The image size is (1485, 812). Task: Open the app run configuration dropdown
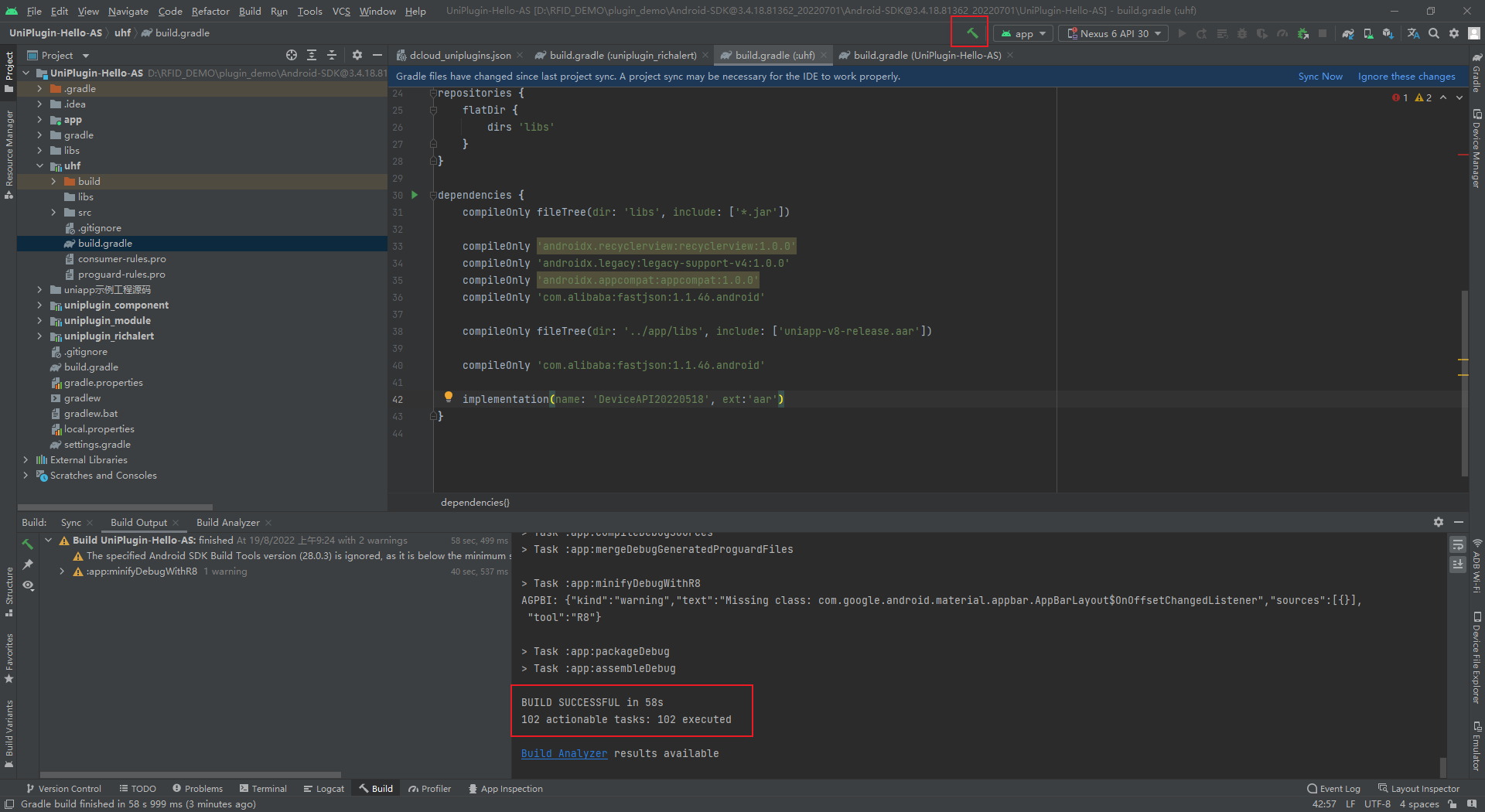[1022, 33]
